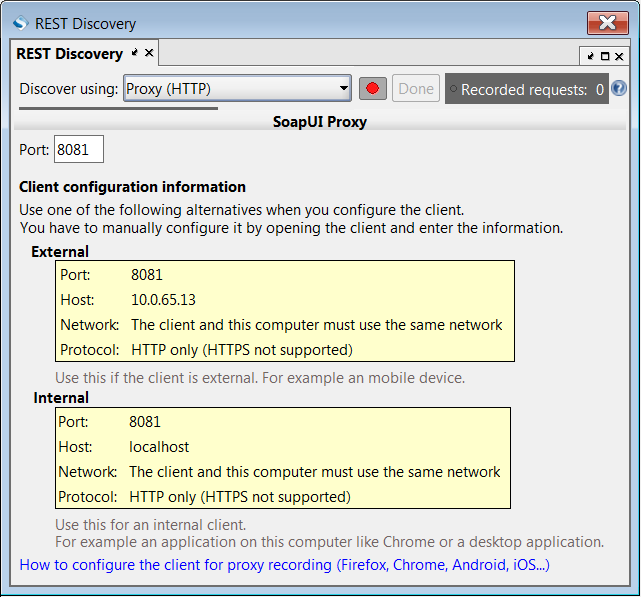Viewport: 641px width, 597px height.
Task: Click the External Network same network text
Action: click(317, 325)
